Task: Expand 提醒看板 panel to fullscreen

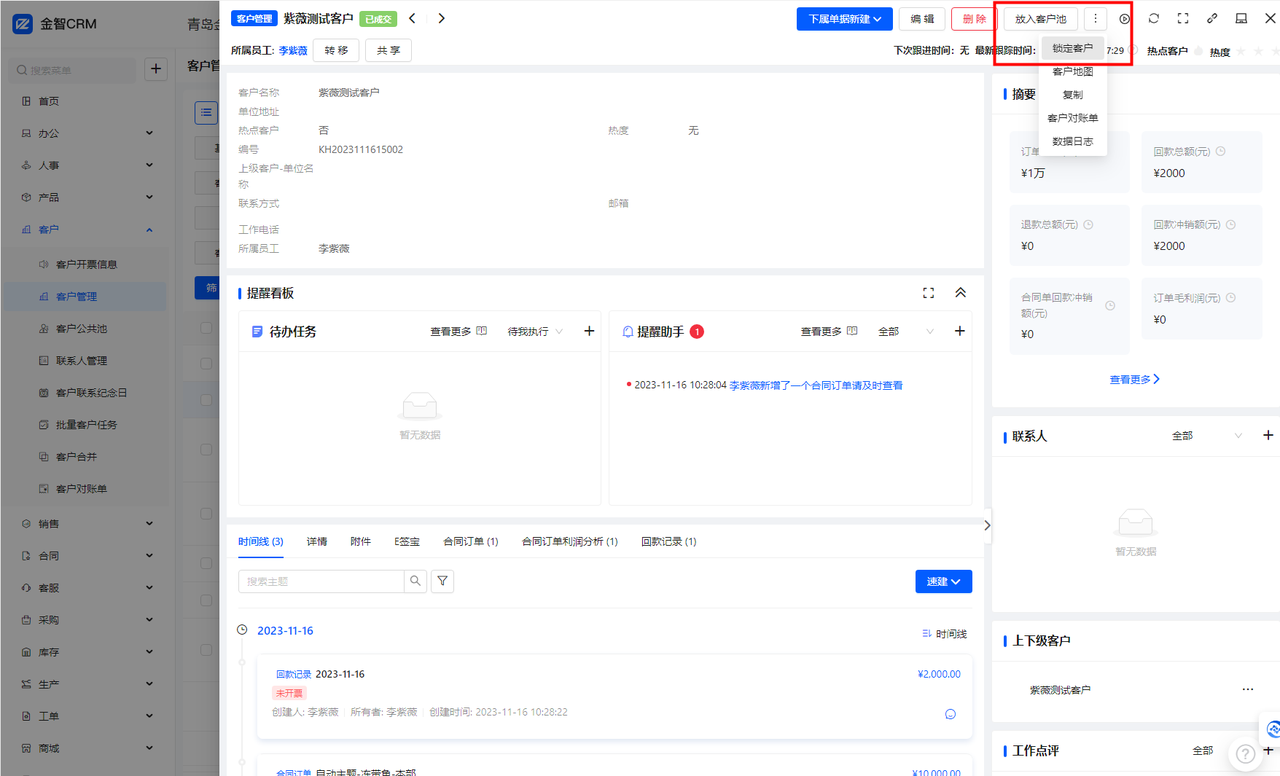Action: pyautogui.click(x=928, y=293)
